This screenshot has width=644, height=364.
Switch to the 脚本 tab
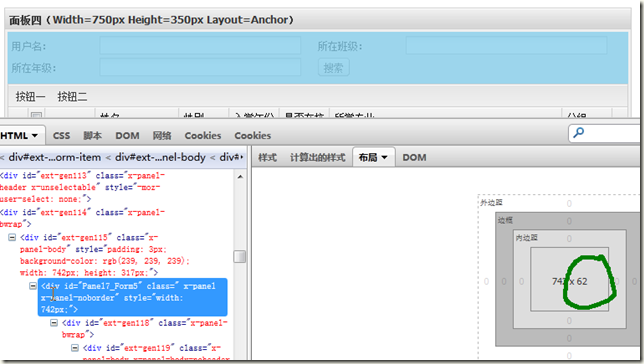point(92,136)
